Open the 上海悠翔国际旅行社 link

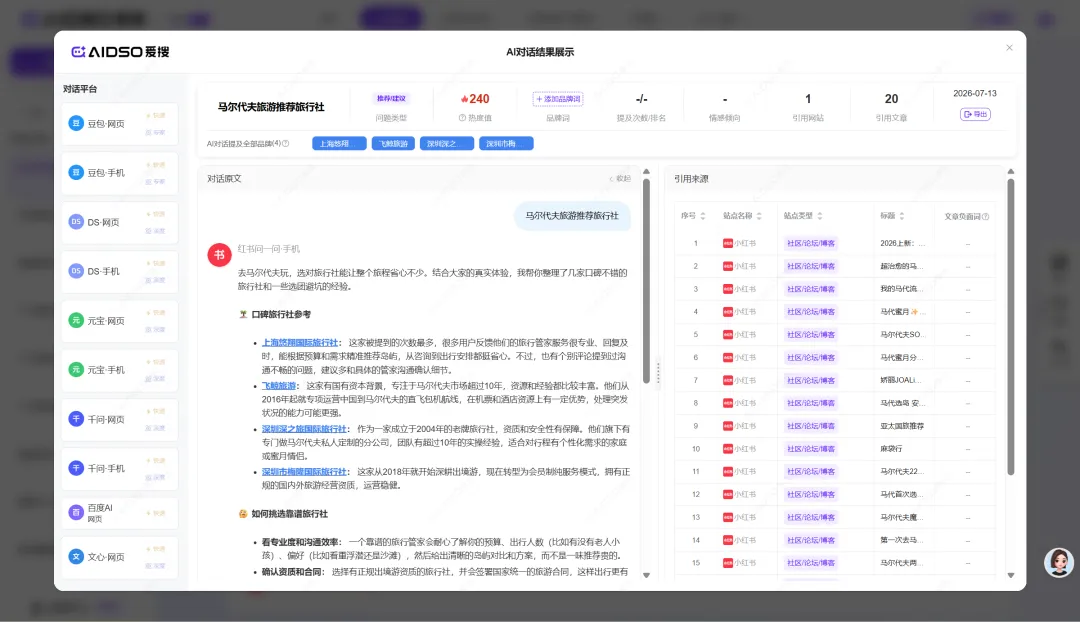[x=300, y=342]
